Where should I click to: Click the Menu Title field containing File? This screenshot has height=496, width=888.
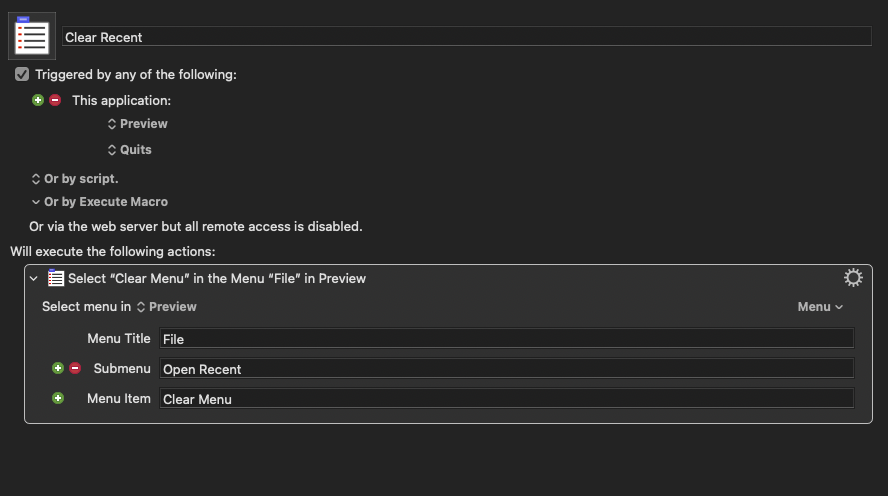[506, 339]
